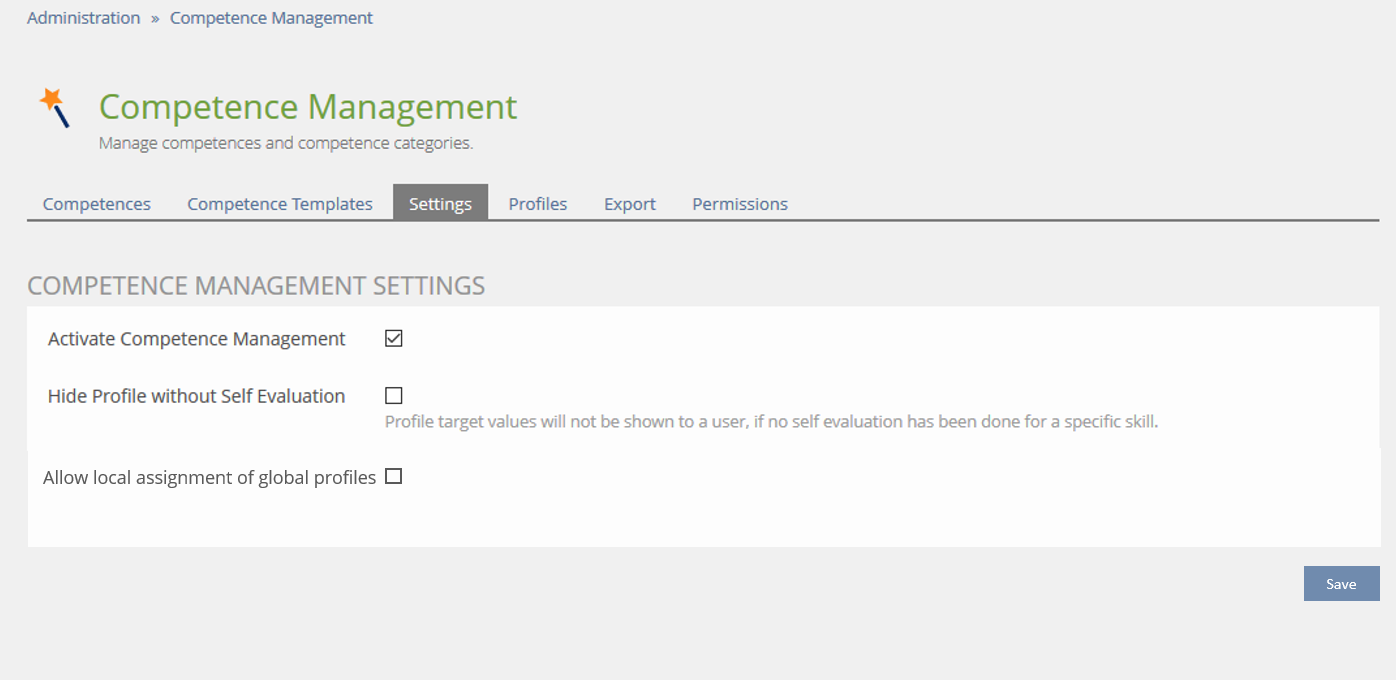This screenshot has width=1396, height=680.
Task: Uncheck the Activate Competence Management checkbox
Action: point(394,339)
